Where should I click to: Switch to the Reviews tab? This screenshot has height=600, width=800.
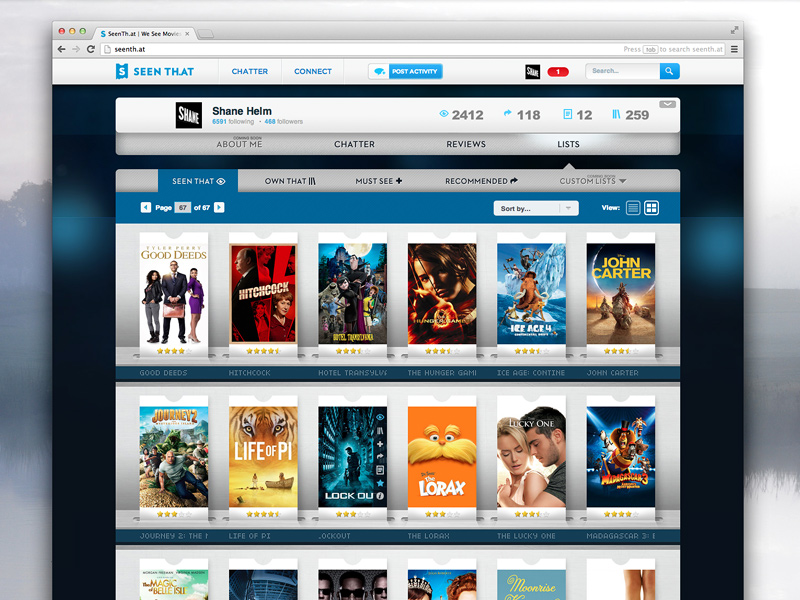tap(466, 144)
